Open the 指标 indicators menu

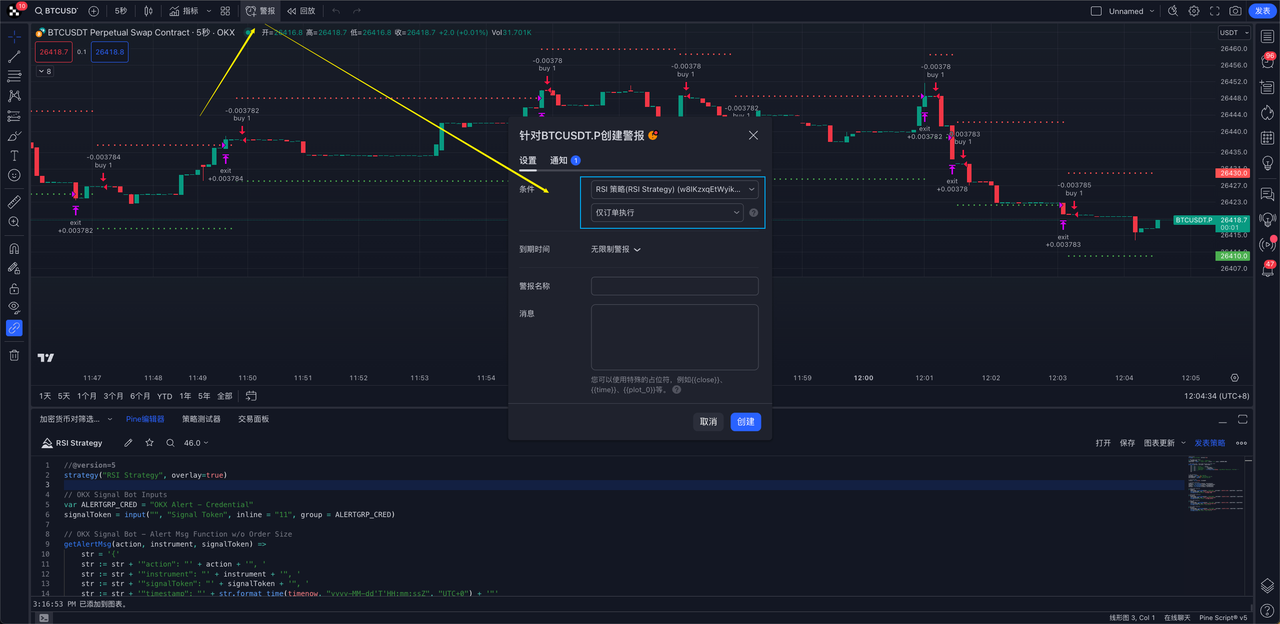tap(182, 11)
